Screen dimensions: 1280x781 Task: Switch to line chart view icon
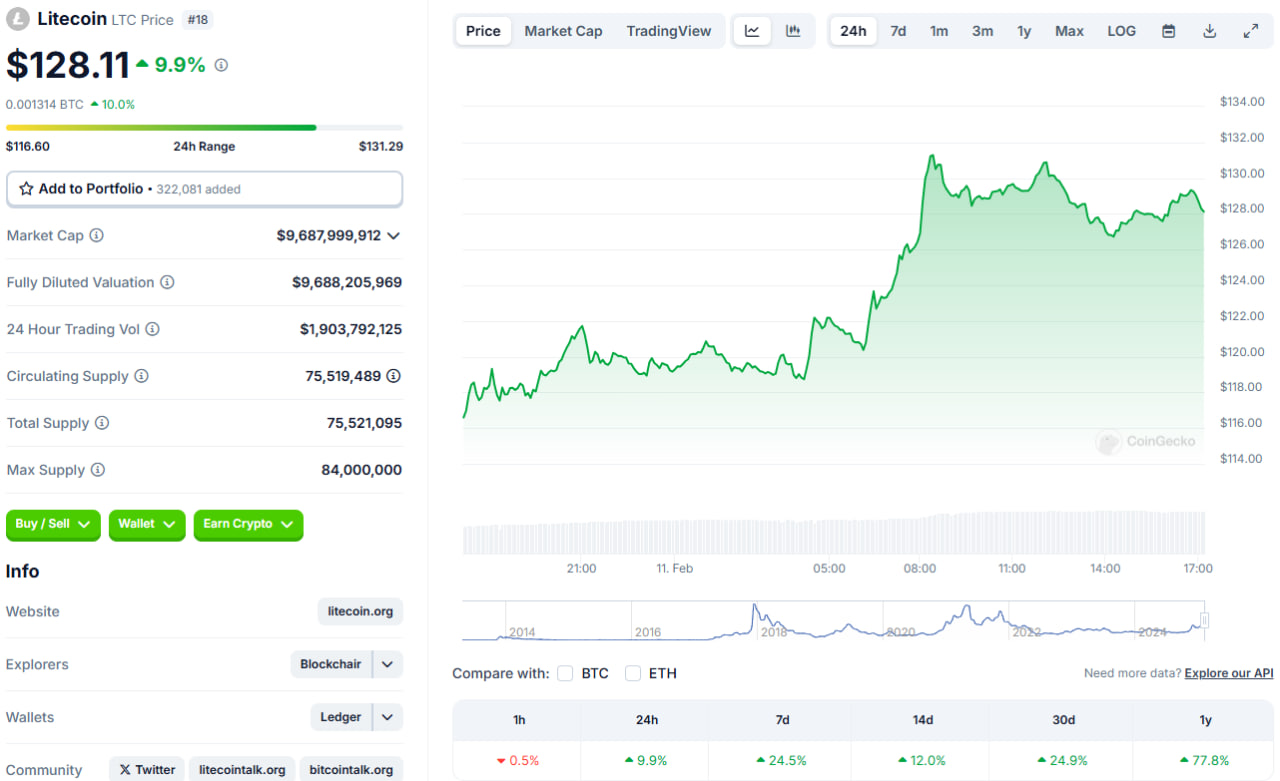pyautogui.click(x=752, y=31)
